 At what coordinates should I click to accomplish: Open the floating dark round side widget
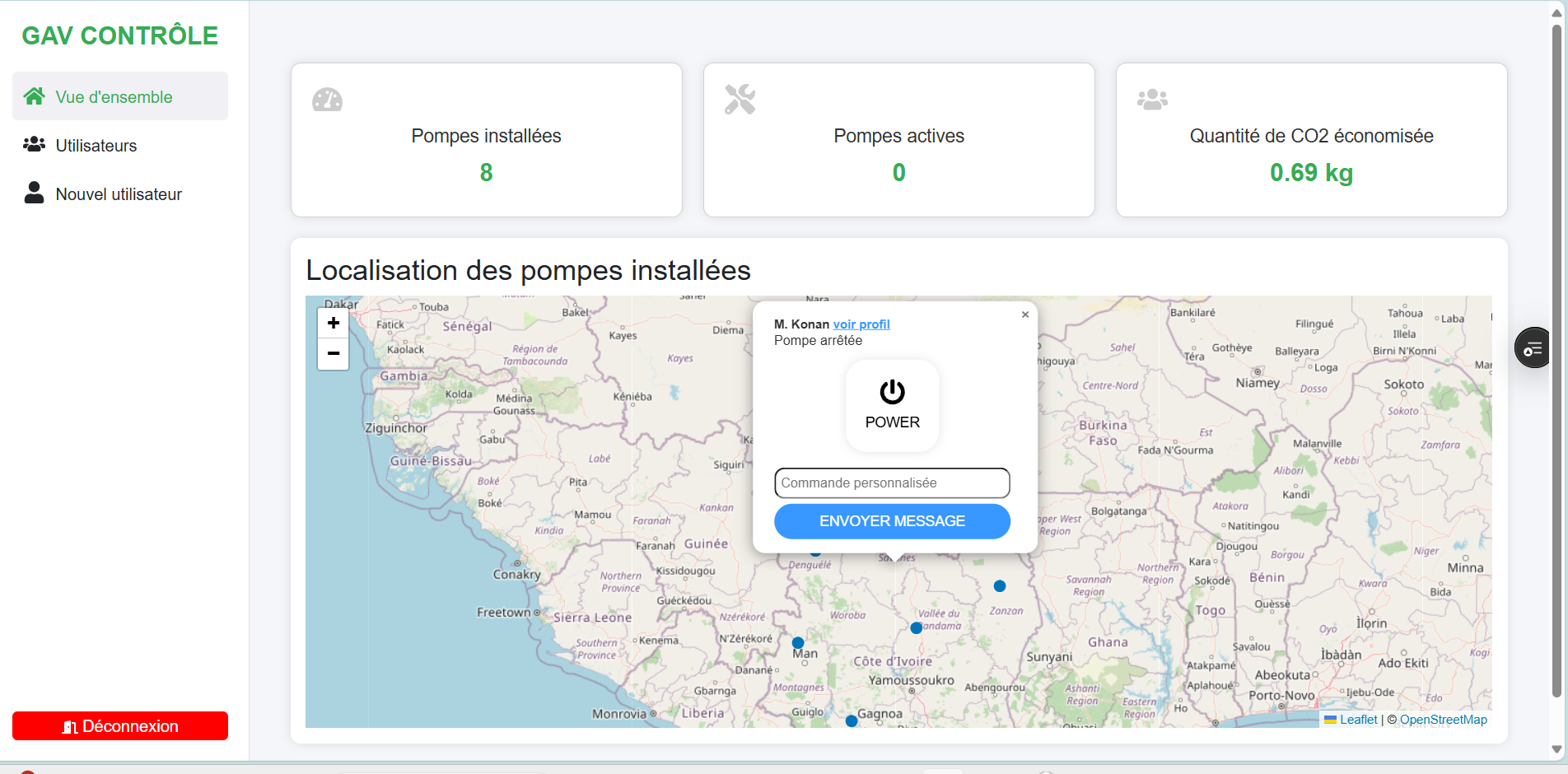click(1533, 348)
